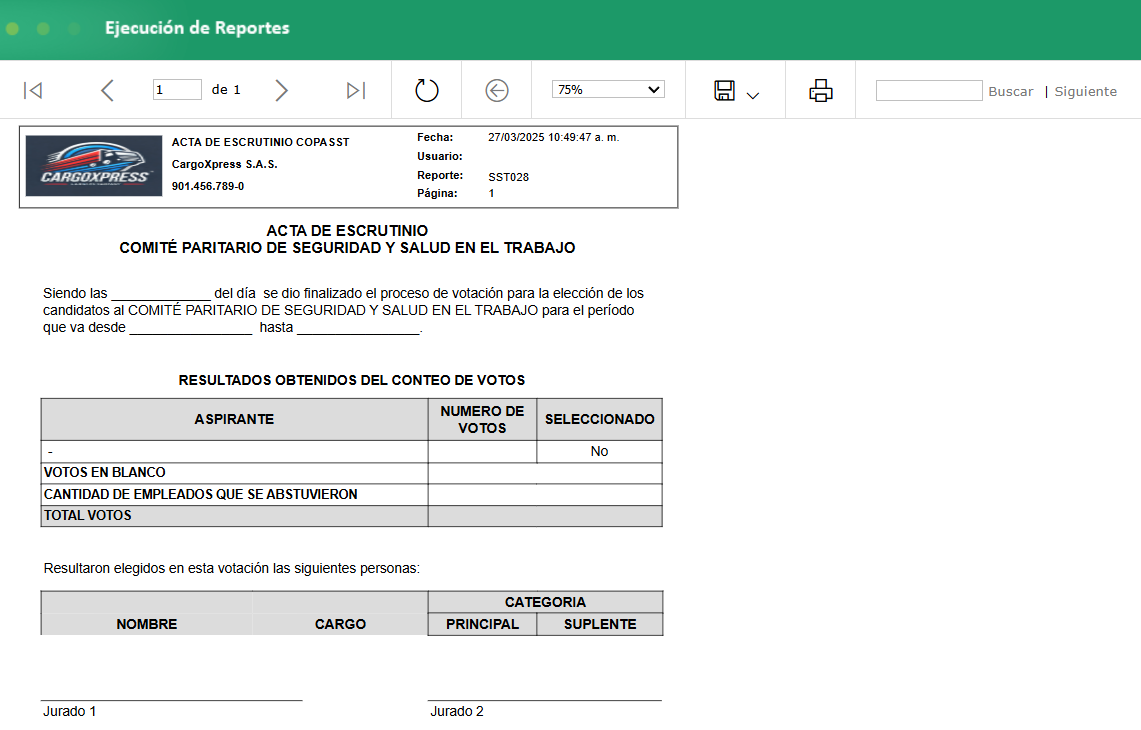The height and width of the screenshot is (730, 1141).
Task: Go to the previous page
Action: click(107, 90)
